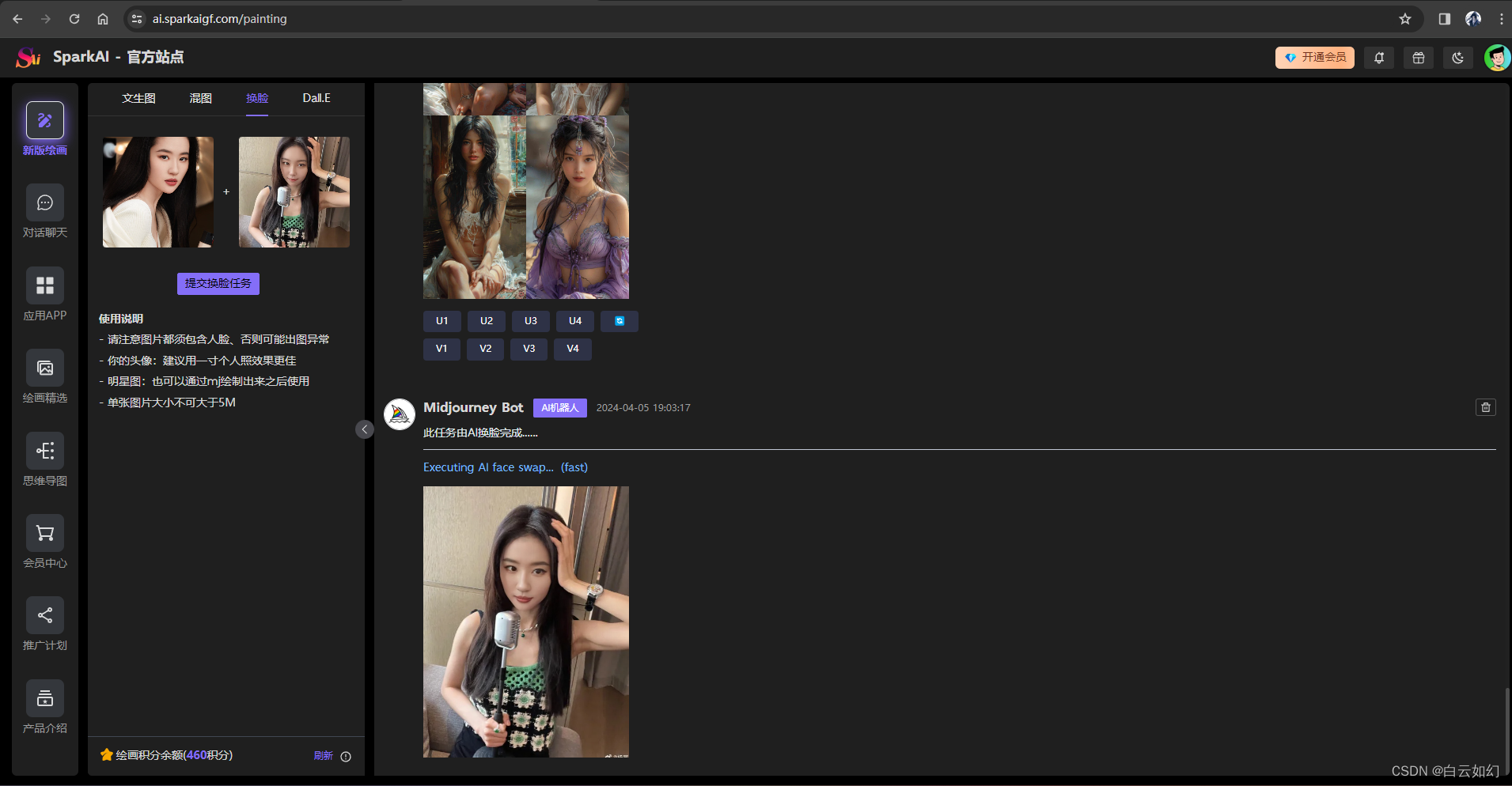Click the SparkAI logo icon
The height and width of the screenshot is (786, 1512).
coord(28,57)
